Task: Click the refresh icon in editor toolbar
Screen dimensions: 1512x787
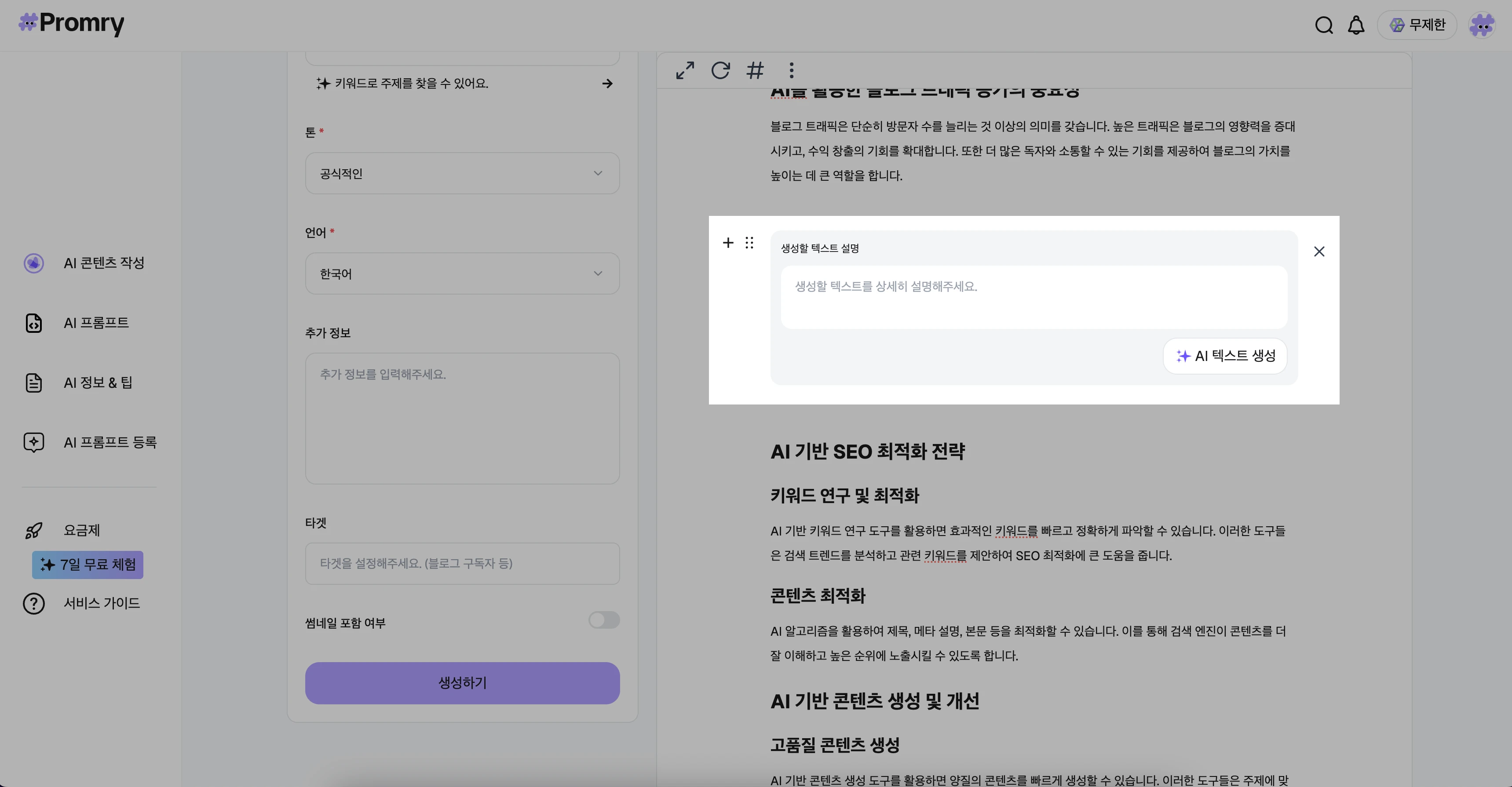Action: point(720,70)
